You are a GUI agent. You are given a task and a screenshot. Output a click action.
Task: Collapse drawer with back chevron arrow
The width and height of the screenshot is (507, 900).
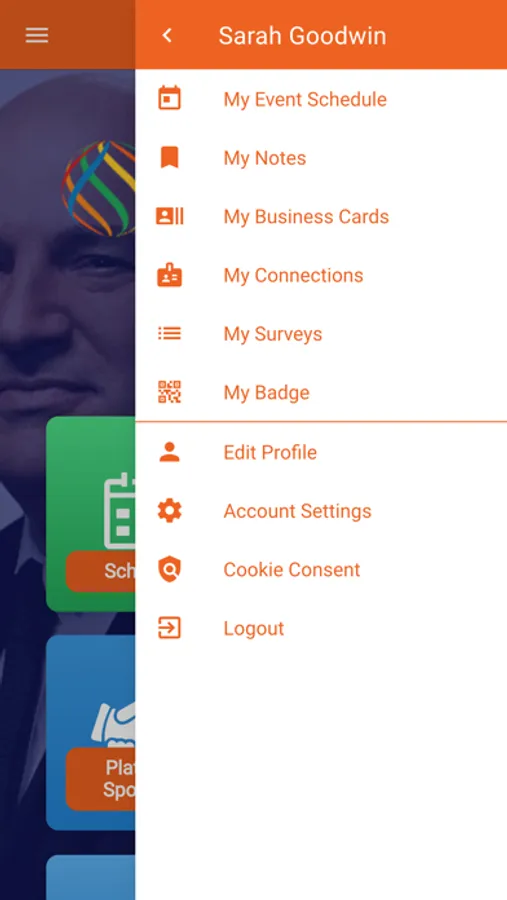(167, 36)
